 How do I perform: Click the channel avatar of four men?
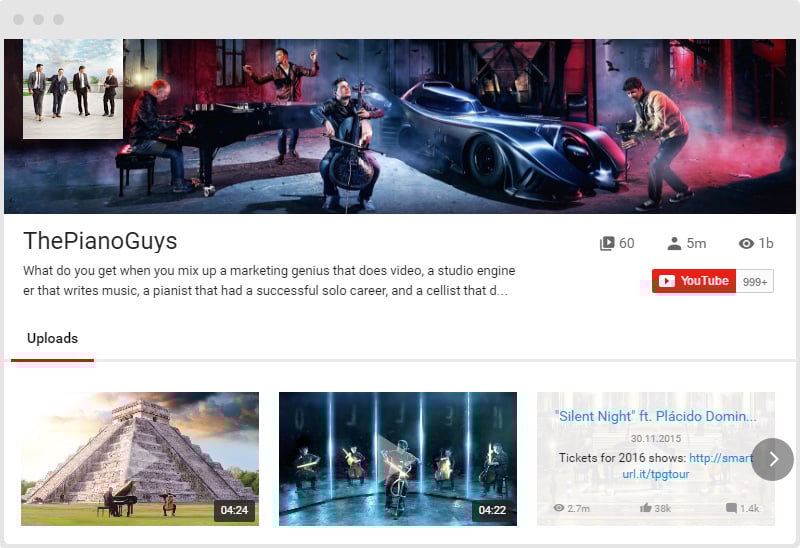73,89
